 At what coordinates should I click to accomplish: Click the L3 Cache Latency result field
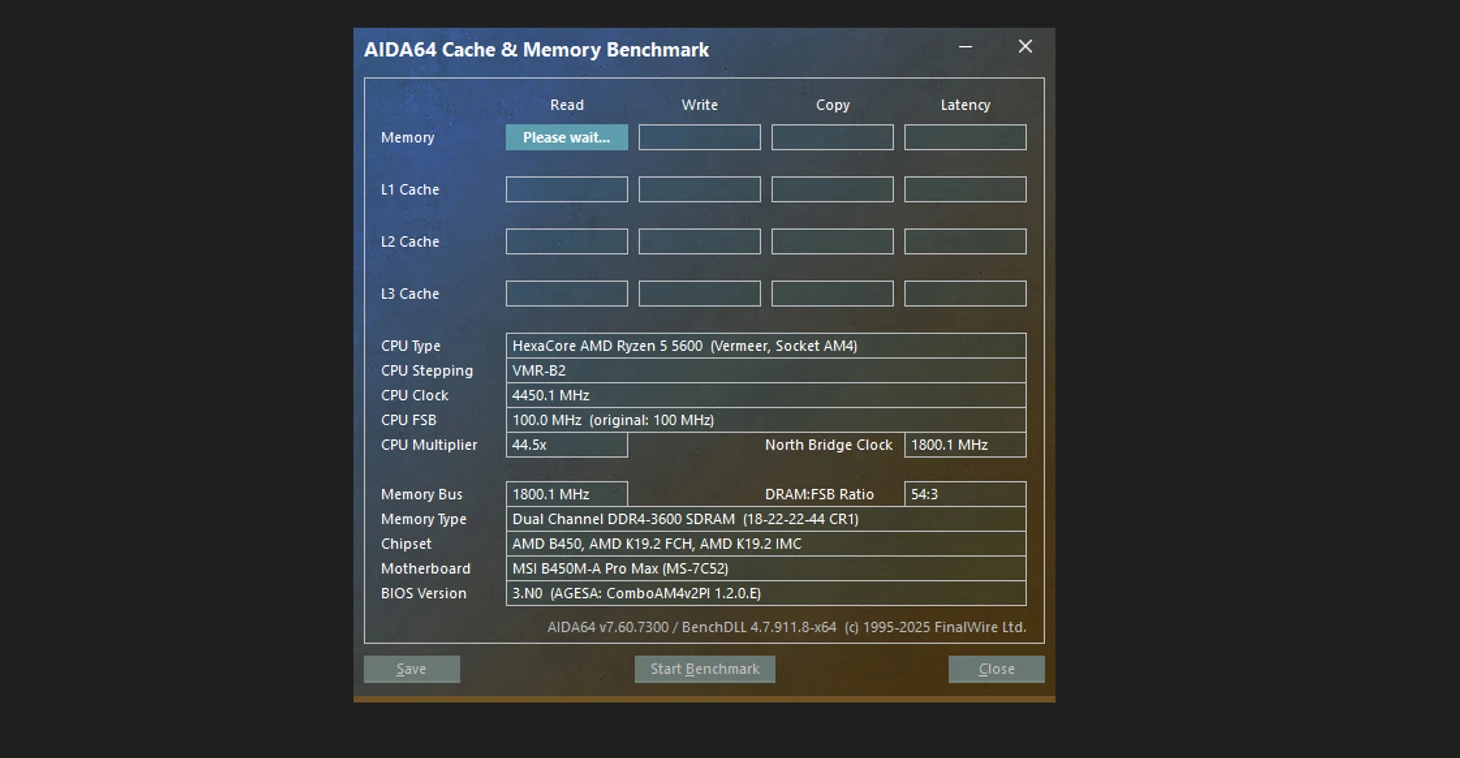tap(965, 293)
